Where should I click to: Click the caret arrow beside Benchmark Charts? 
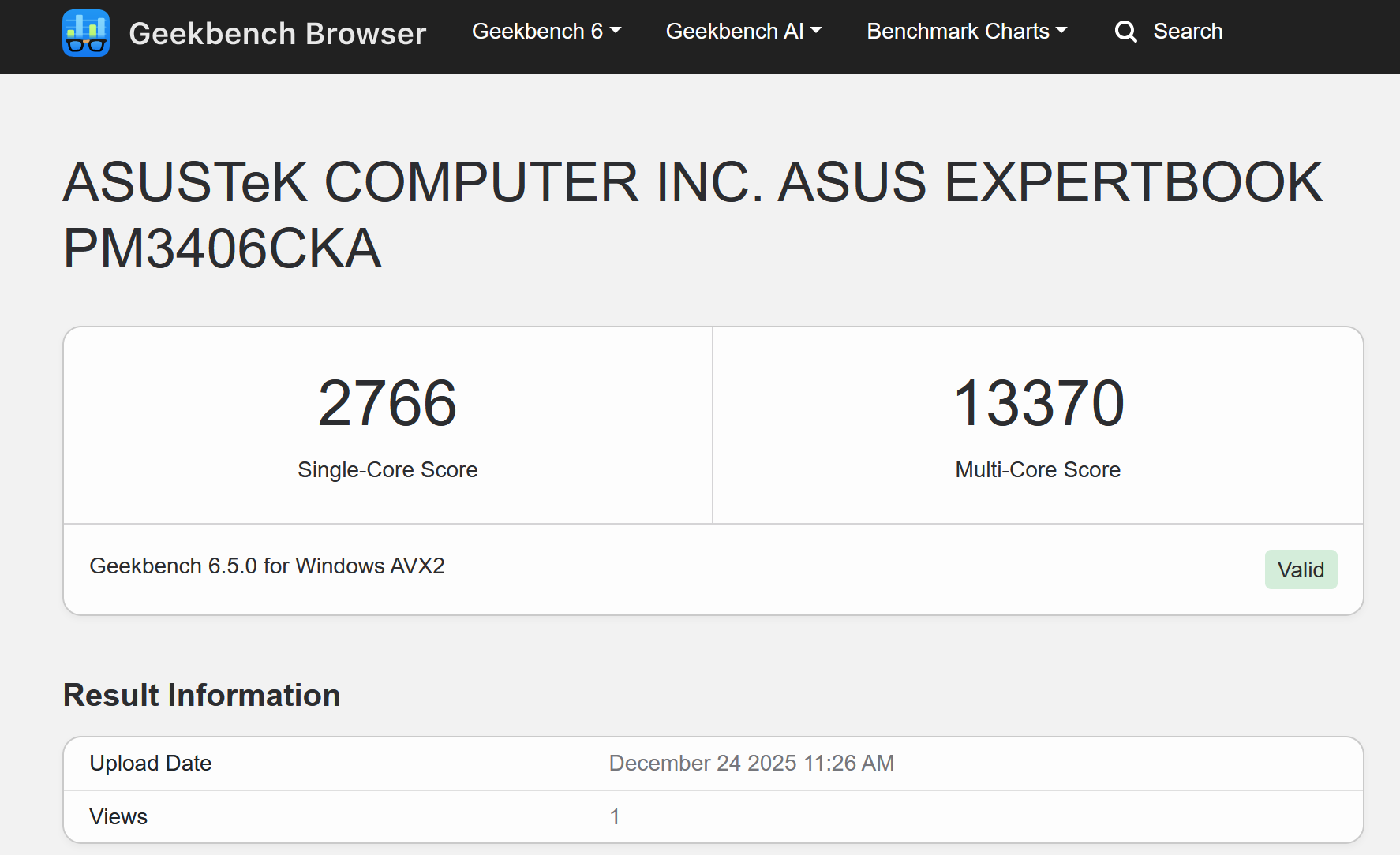[1061, 31]
